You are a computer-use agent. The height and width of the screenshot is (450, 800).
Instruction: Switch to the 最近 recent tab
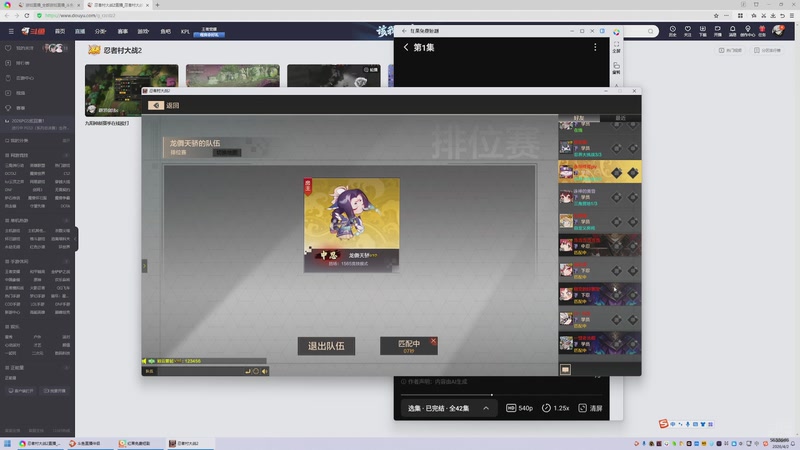pos(620,118)
